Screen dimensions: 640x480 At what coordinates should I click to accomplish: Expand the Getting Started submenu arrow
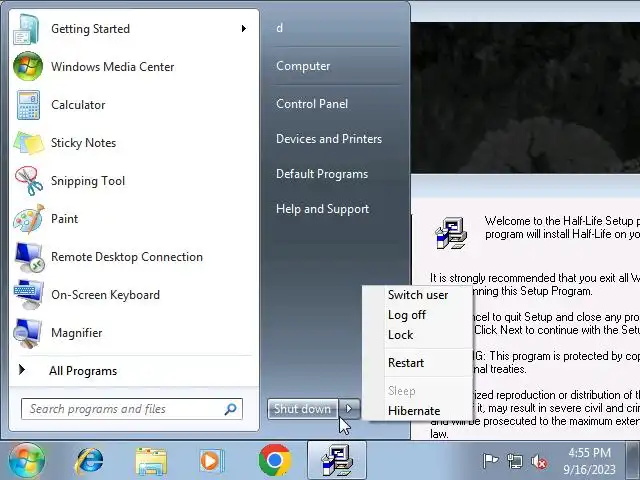(244, 29)
